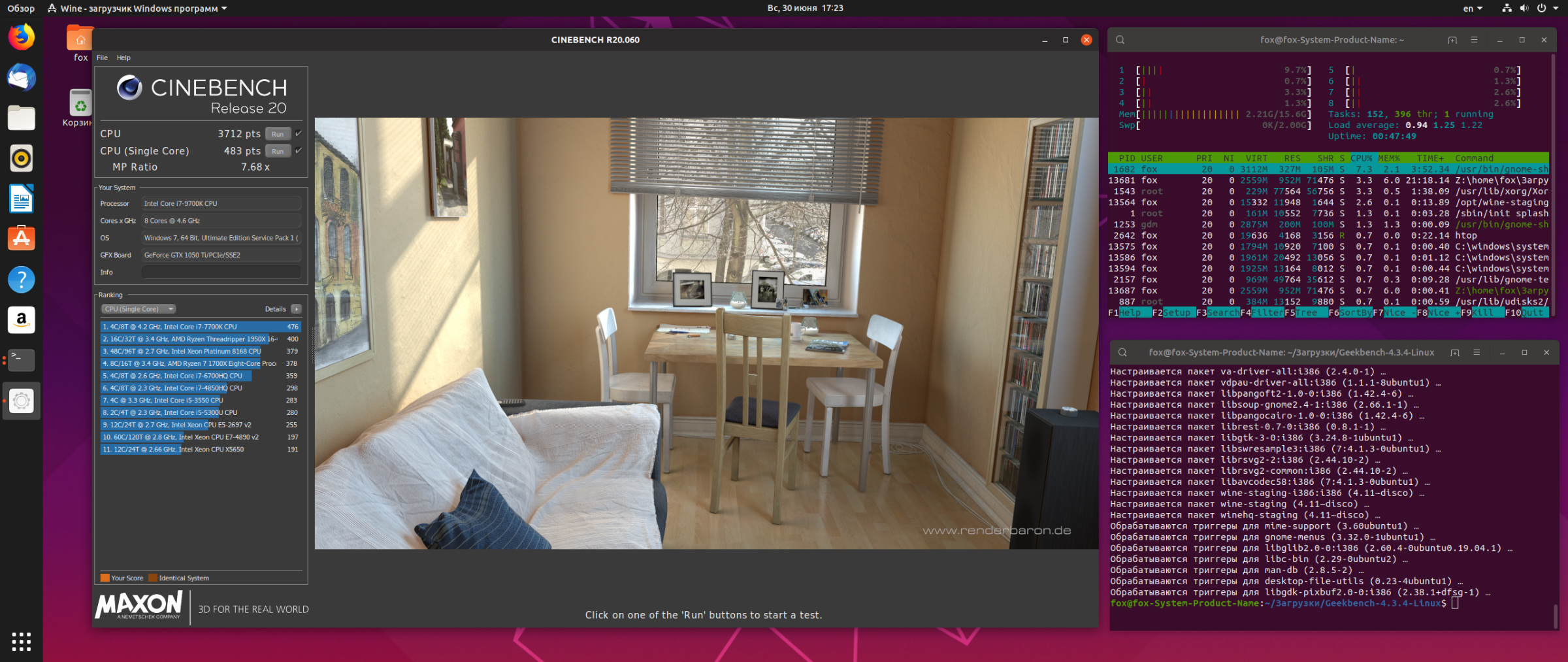Viewport: 1568px width, 662px height.
Task: Launch Rhythmbox music player from the dock
Action: point(22,158)
